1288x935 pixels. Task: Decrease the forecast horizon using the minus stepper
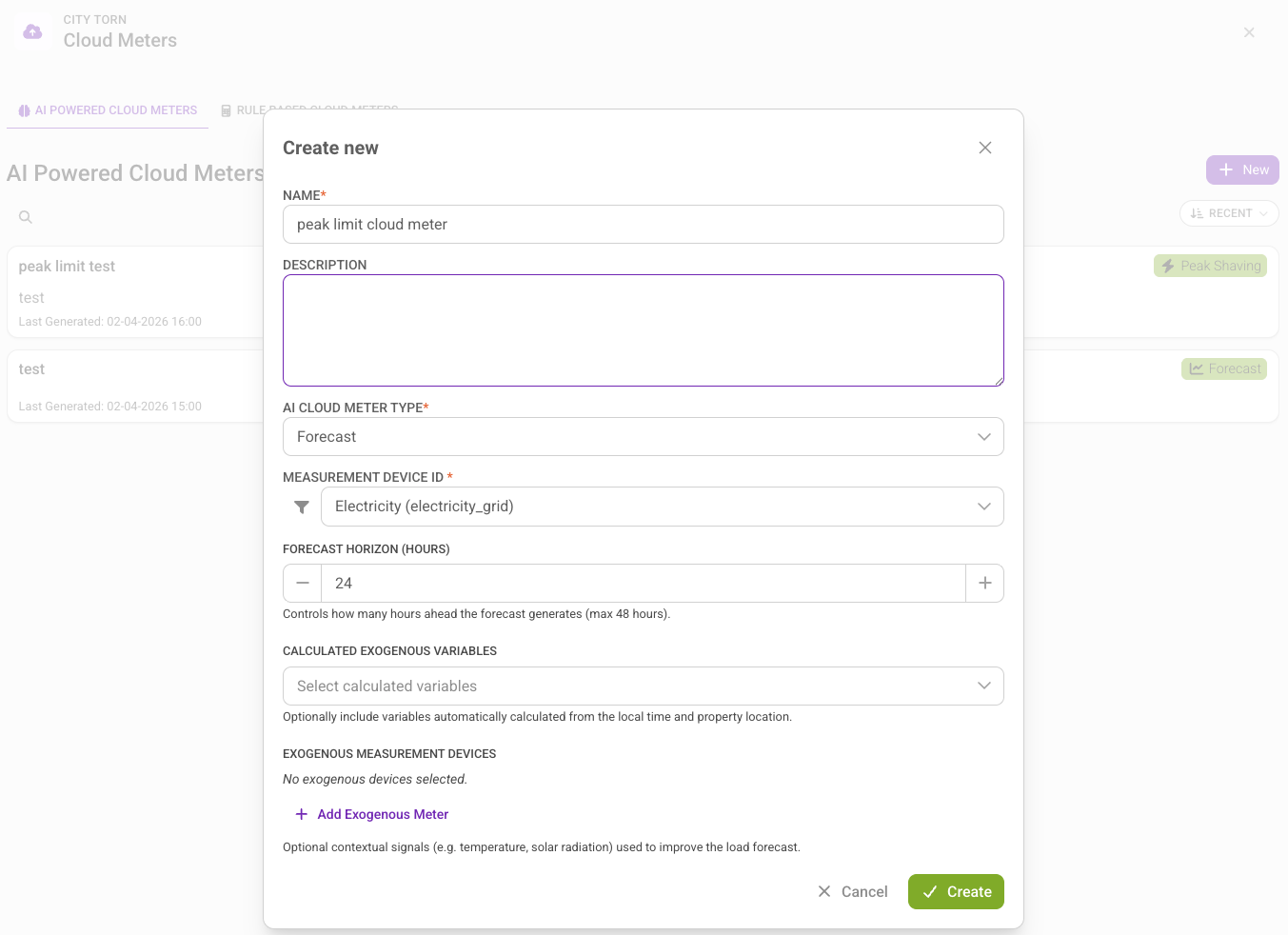coord(302,583)
